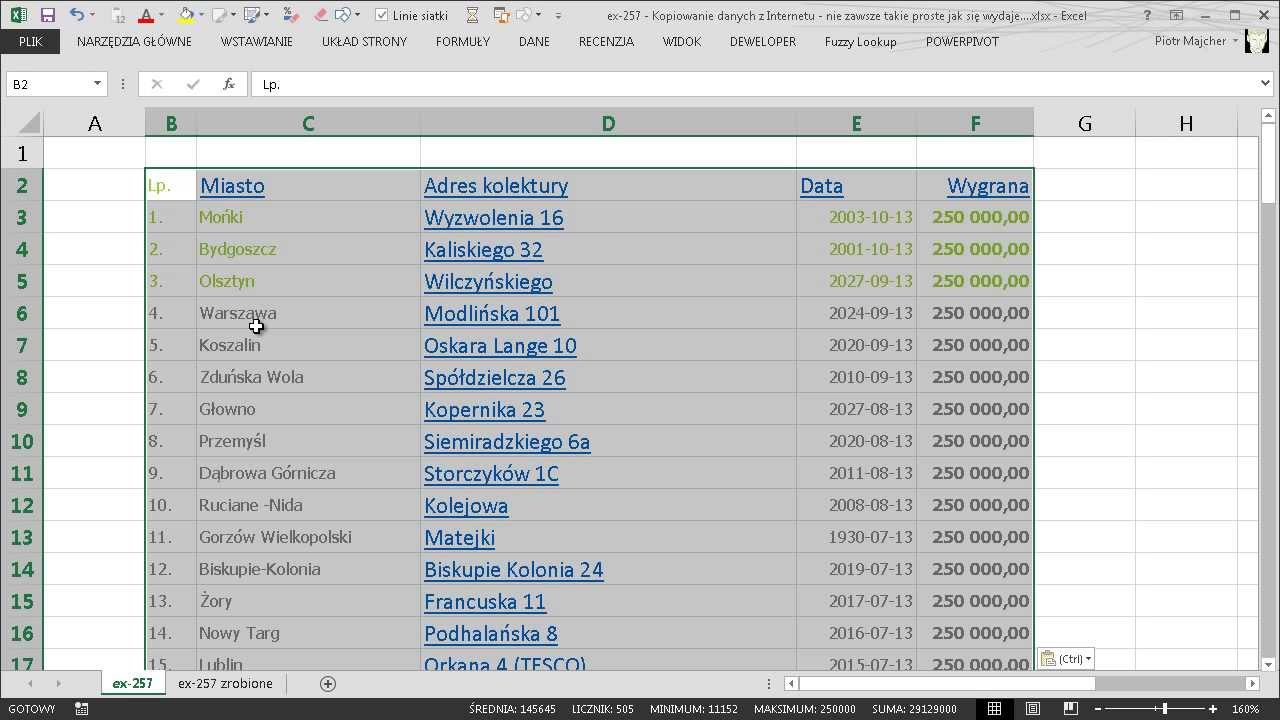1280x720 pixels.
Task: Open the font color dropdown arrow
Action: coord(163,15)
